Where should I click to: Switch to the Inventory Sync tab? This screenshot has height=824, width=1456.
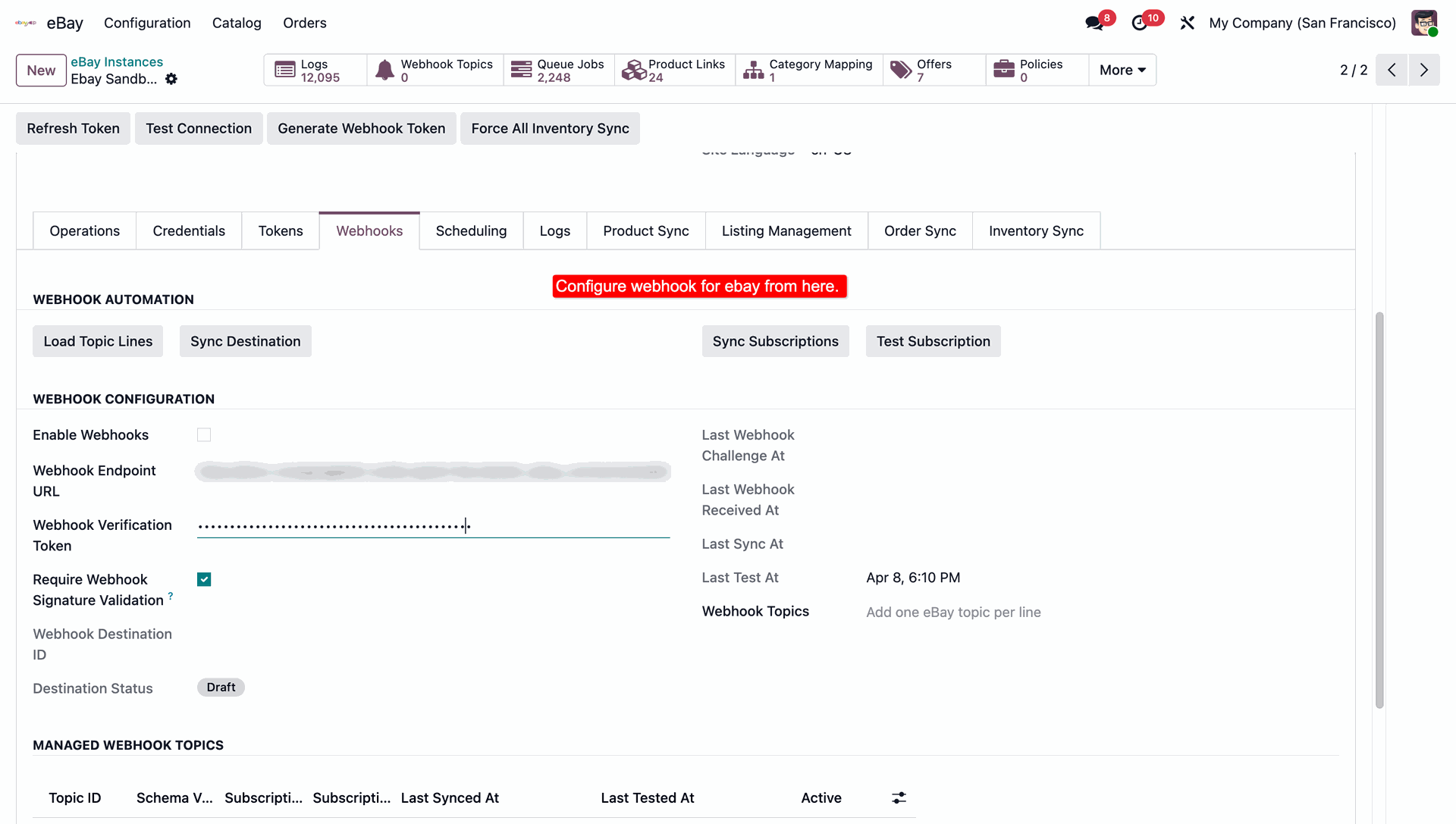tap(1036, 230)
